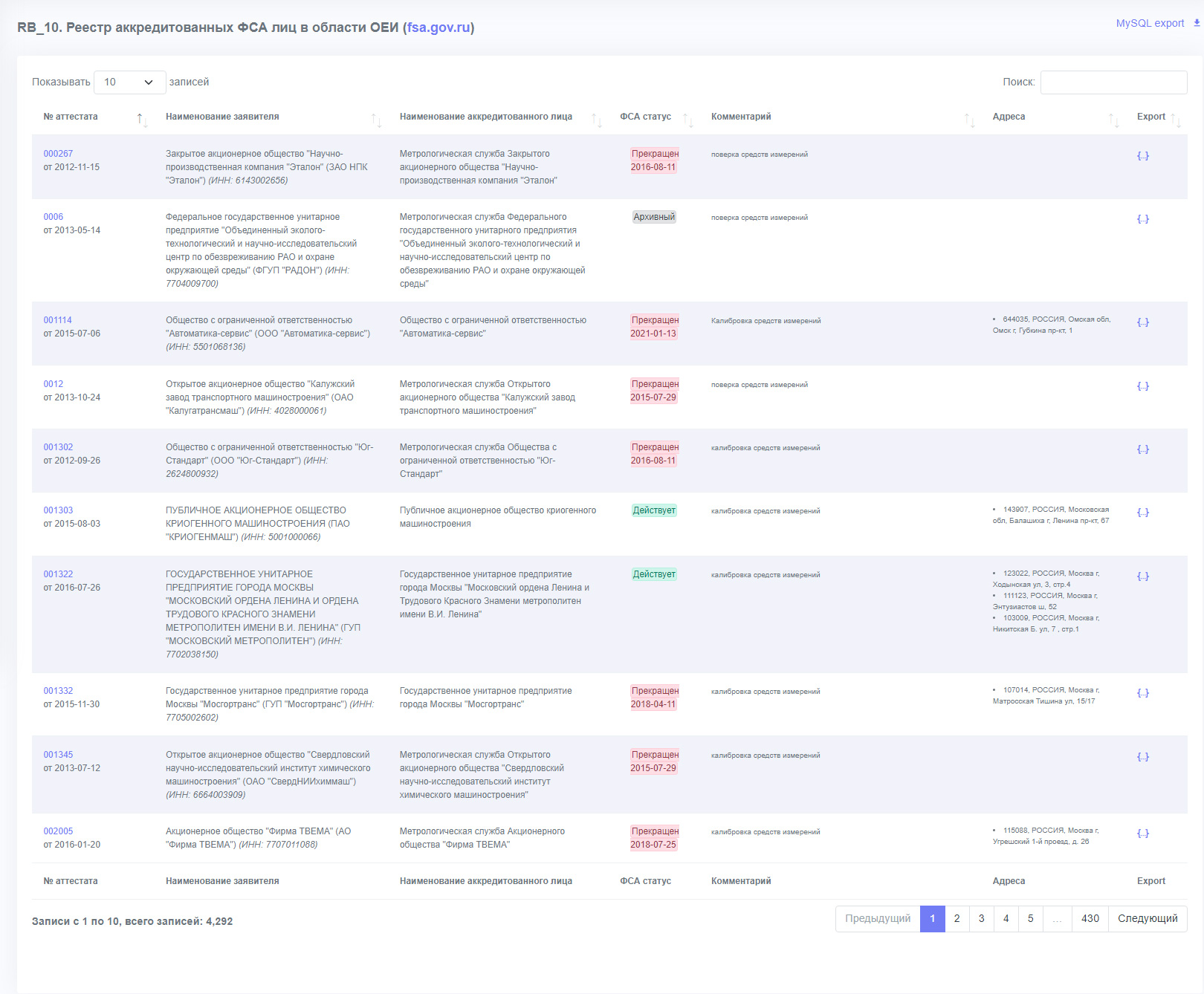Sort by Адреса column arrows

[x=1113, y=120]
